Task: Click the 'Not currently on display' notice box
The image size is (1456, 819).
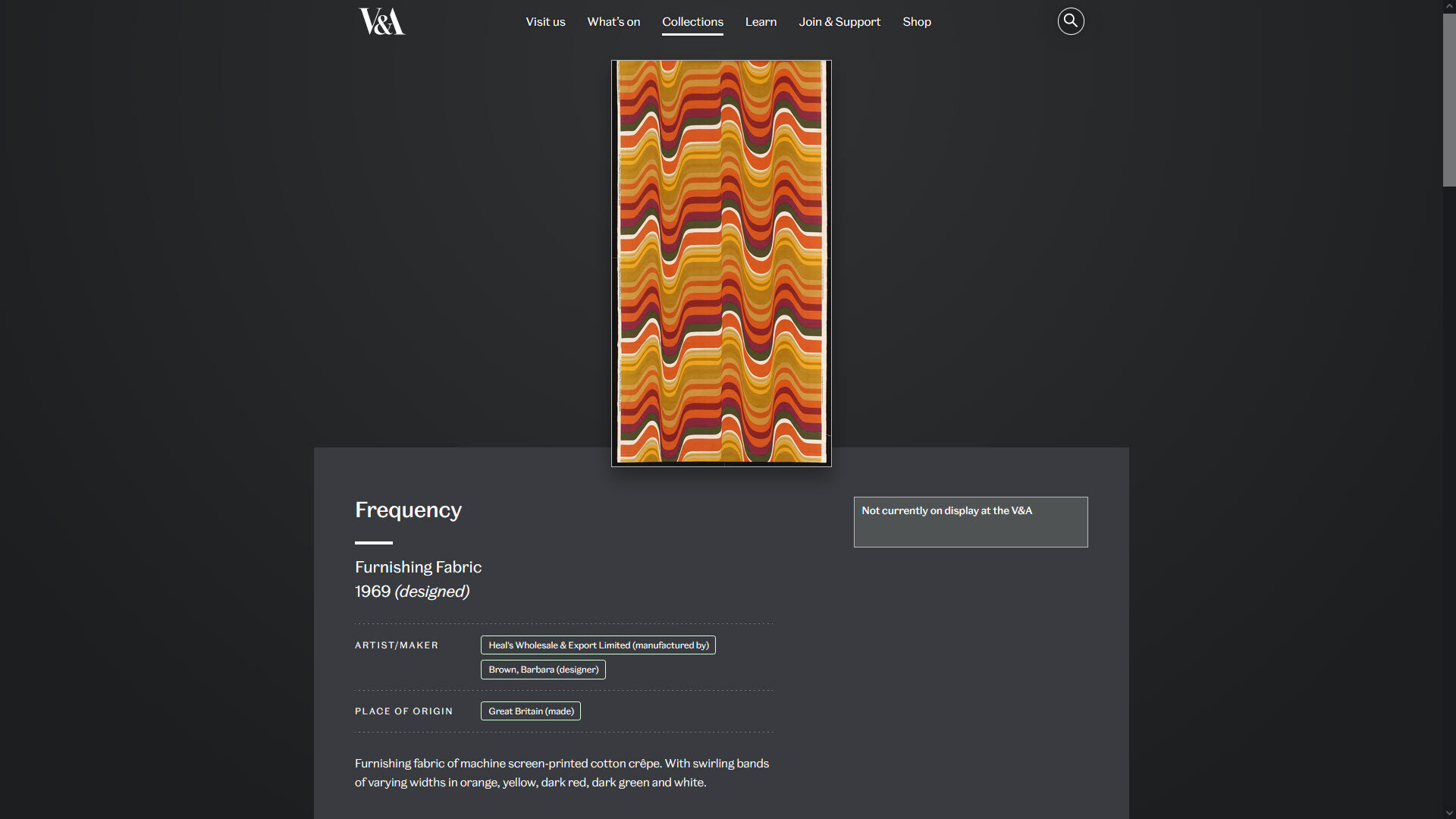Action: click(x=971, y=522)
